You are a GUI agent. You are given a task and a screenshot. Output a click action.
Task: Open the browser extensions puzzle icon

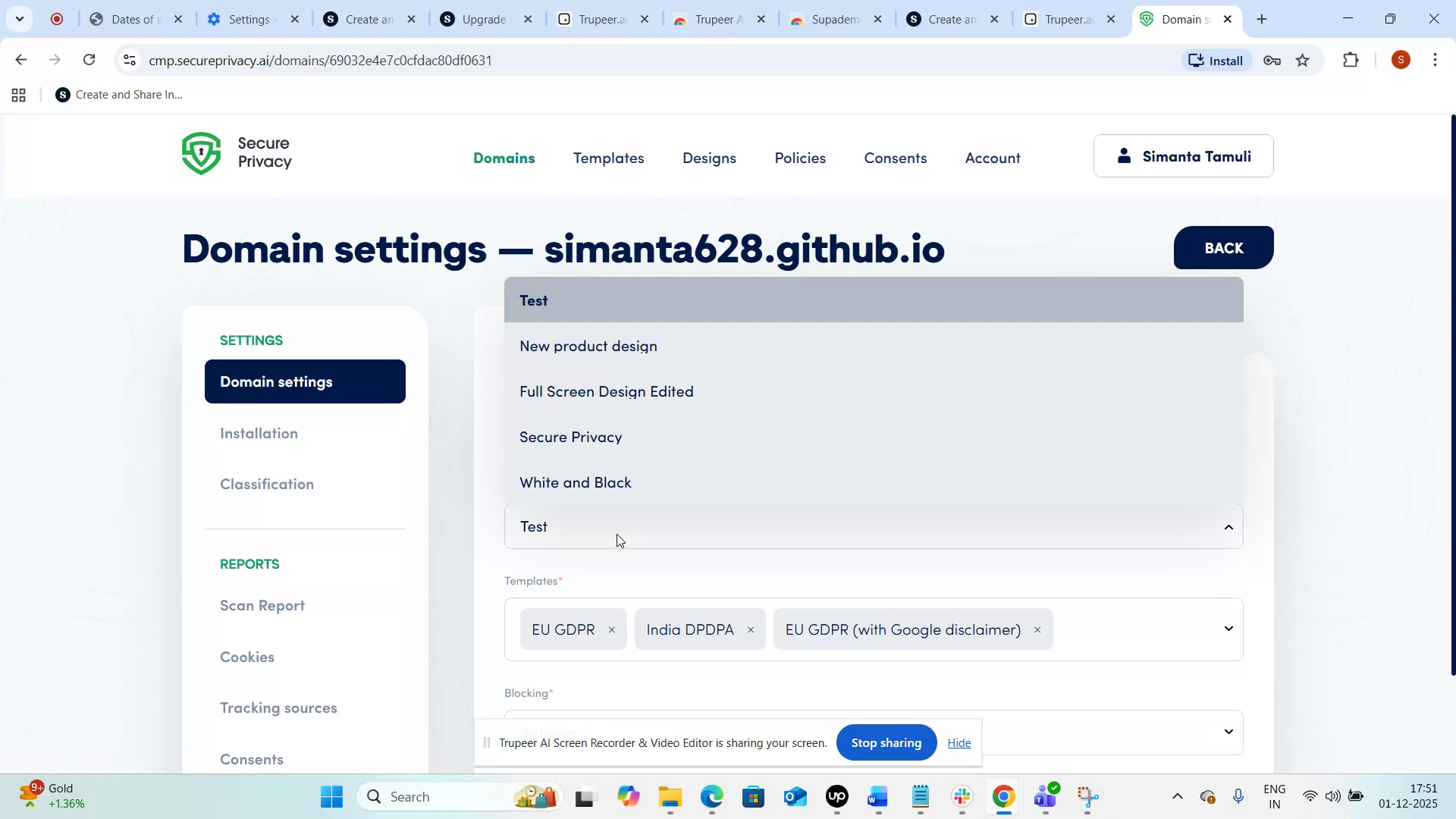[1351, 60]
